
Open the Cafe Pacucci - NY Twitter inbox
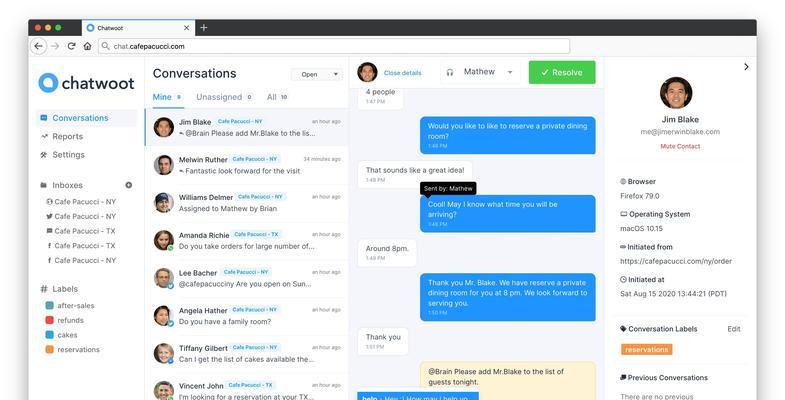coord(81,216)
